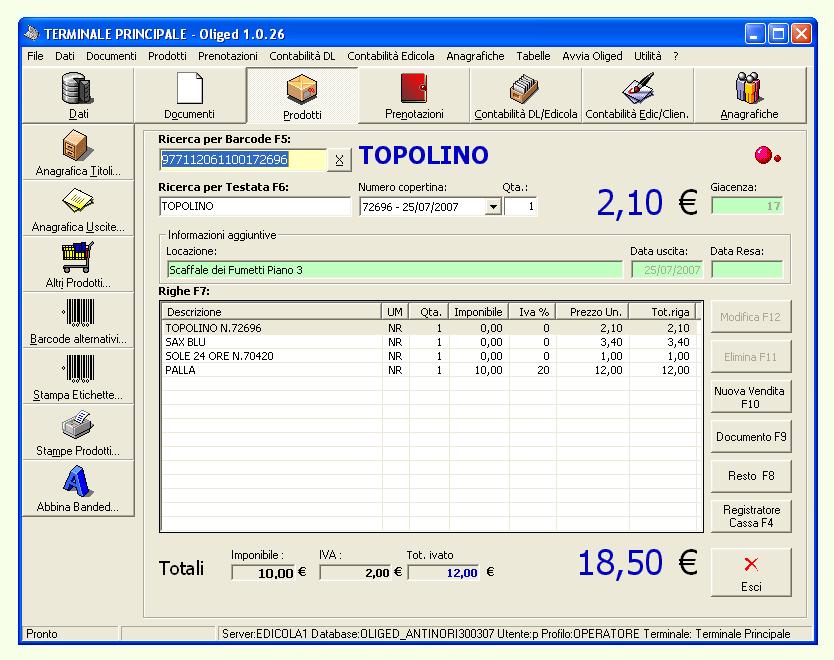Open the Contabilità Edicola menu

pyautogui.click(x=391, y=56)
